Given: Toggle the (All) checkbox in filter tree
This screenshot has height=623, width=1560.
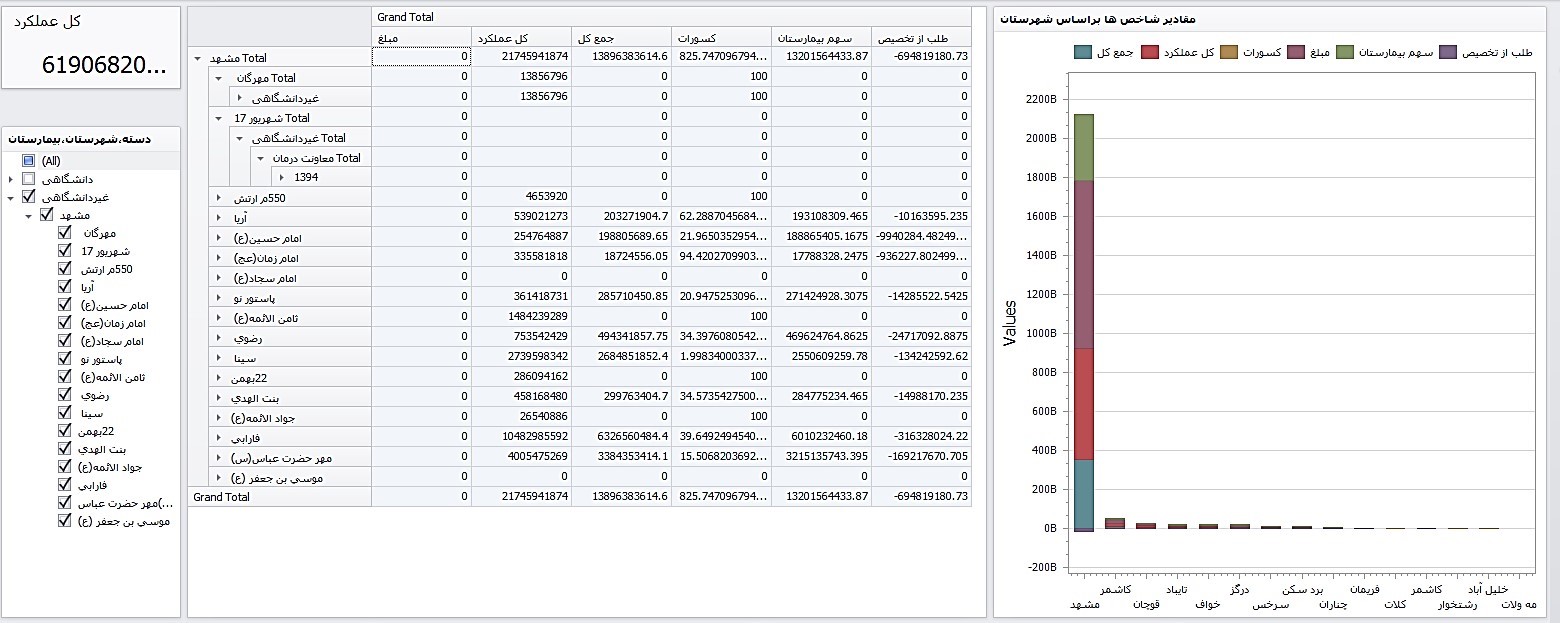Looking at the screenshot, I should click(29, 160).
